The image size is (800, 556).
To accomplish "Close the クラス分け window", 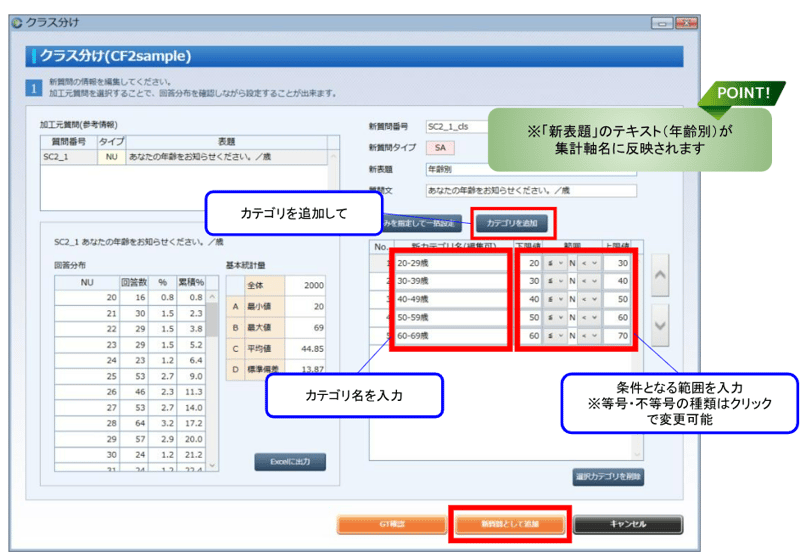I will pos(686,23).
